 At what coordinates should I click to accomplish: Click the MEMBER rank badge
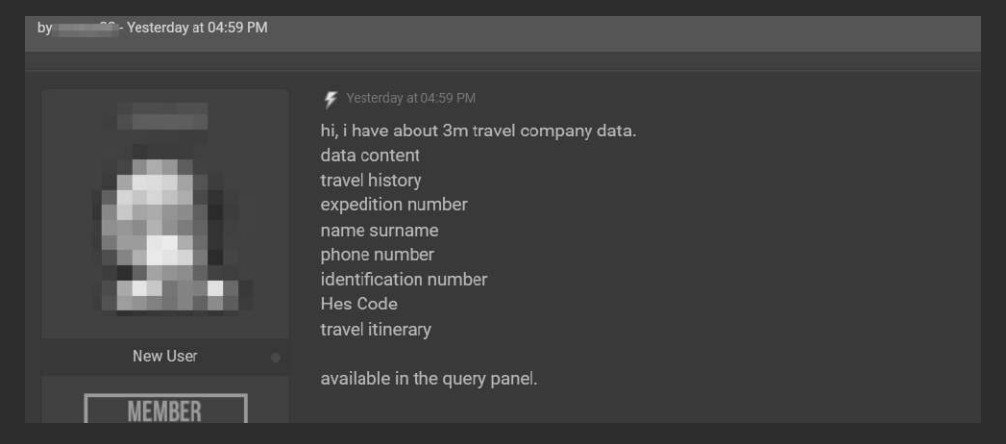tap(165, 410)
